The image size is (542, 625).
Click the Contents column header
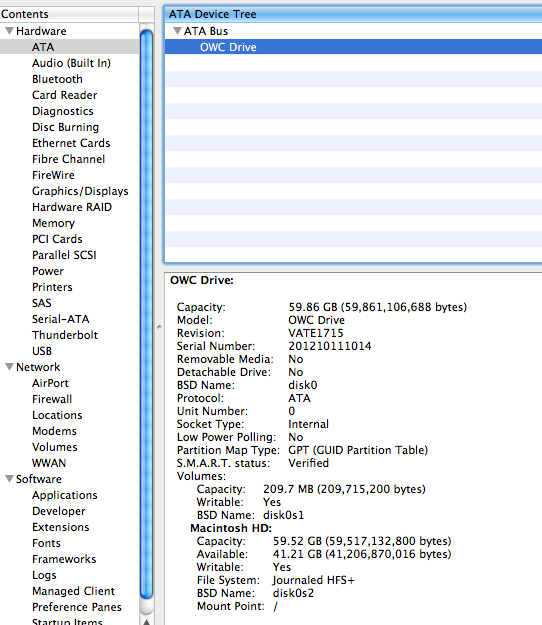pyautogui.click(x=69, y=14)
